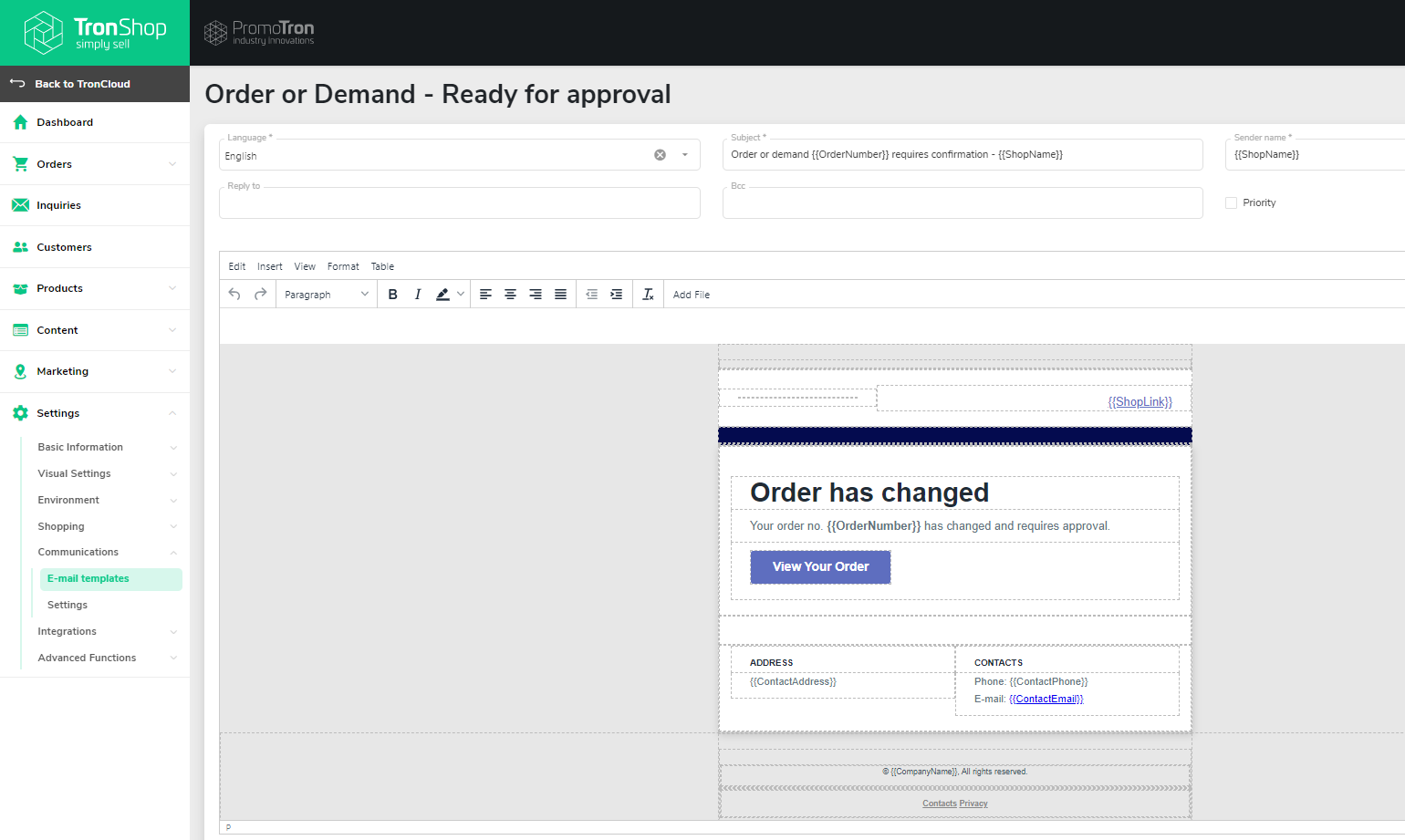Expand the Shopping submenu

(x=173, y=527)
